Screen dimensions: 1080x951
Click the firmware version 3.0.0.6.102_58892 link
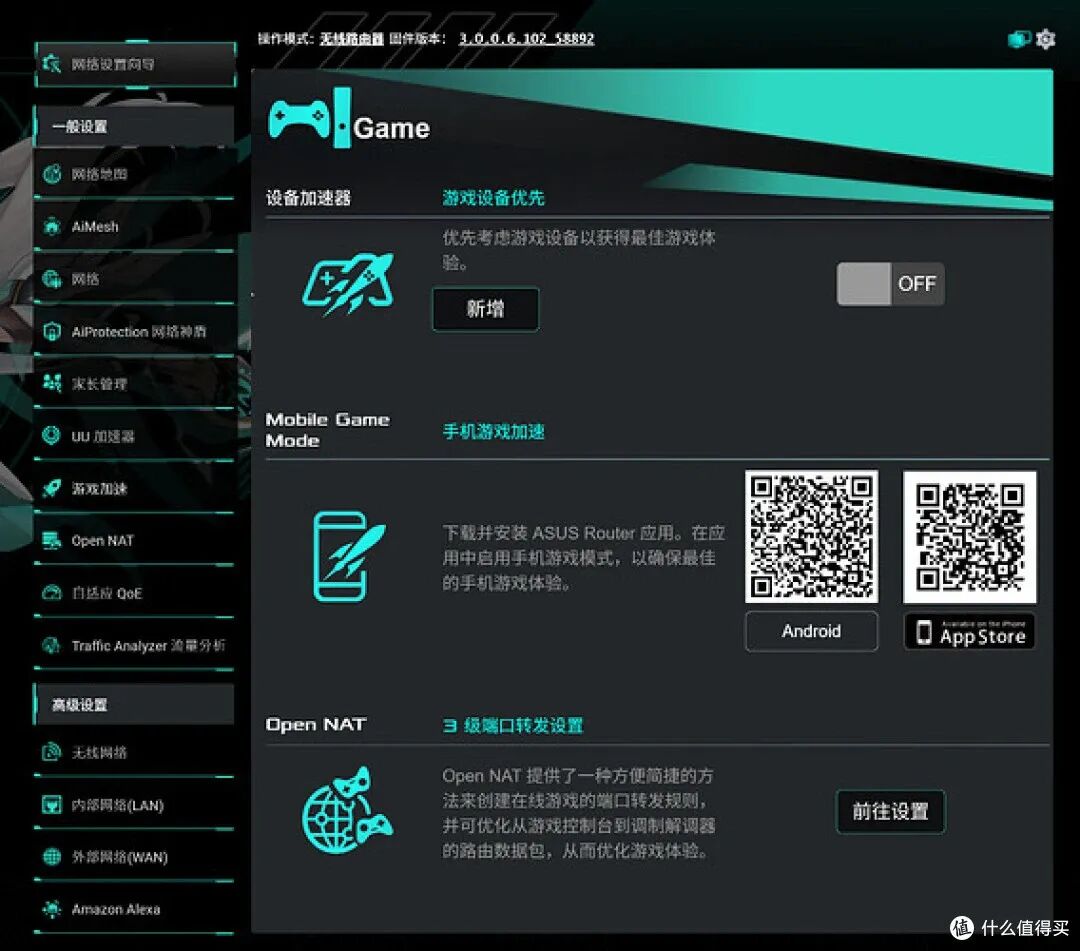pyautogui.click(x=526, y=39)
